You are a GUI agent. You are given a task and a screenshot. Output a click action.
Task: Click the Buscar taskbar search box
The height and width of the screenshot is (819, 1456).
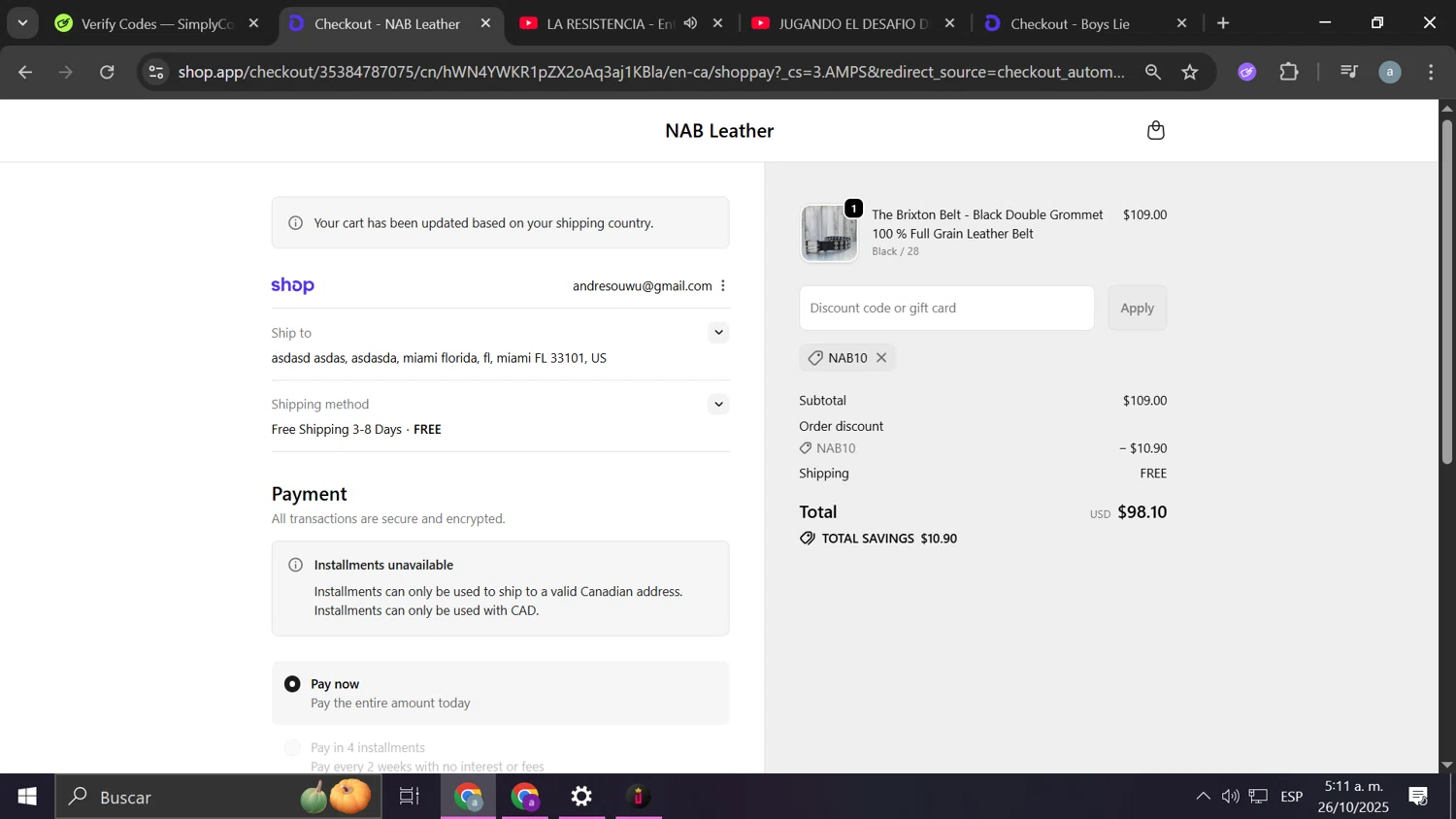tap(218, 797)
